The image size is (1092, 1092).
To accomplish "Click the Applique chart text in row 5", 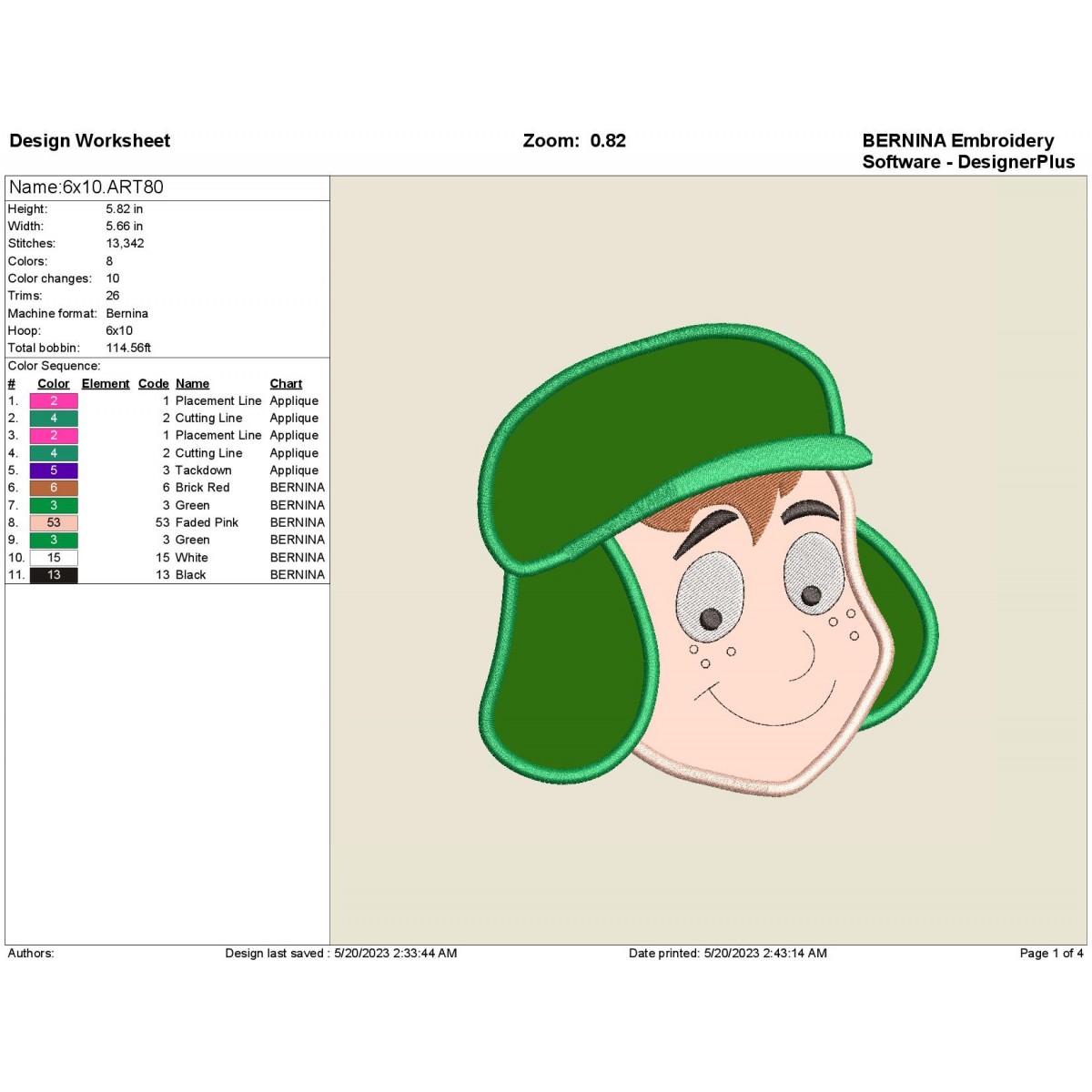I will pyautogui.click(x=294, y=470).
